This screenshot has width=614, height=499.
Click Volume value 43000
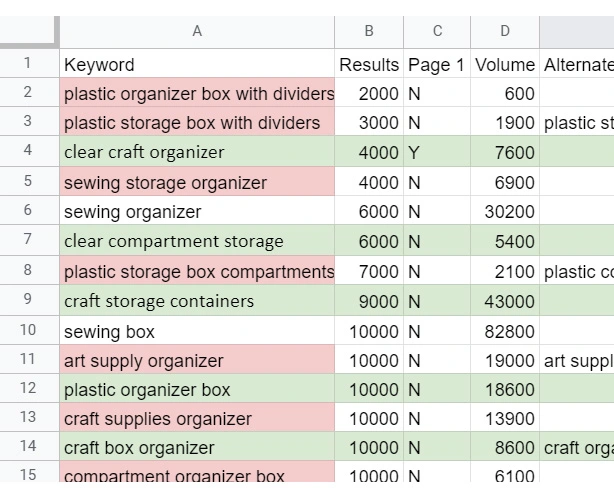tap(505, 300)
